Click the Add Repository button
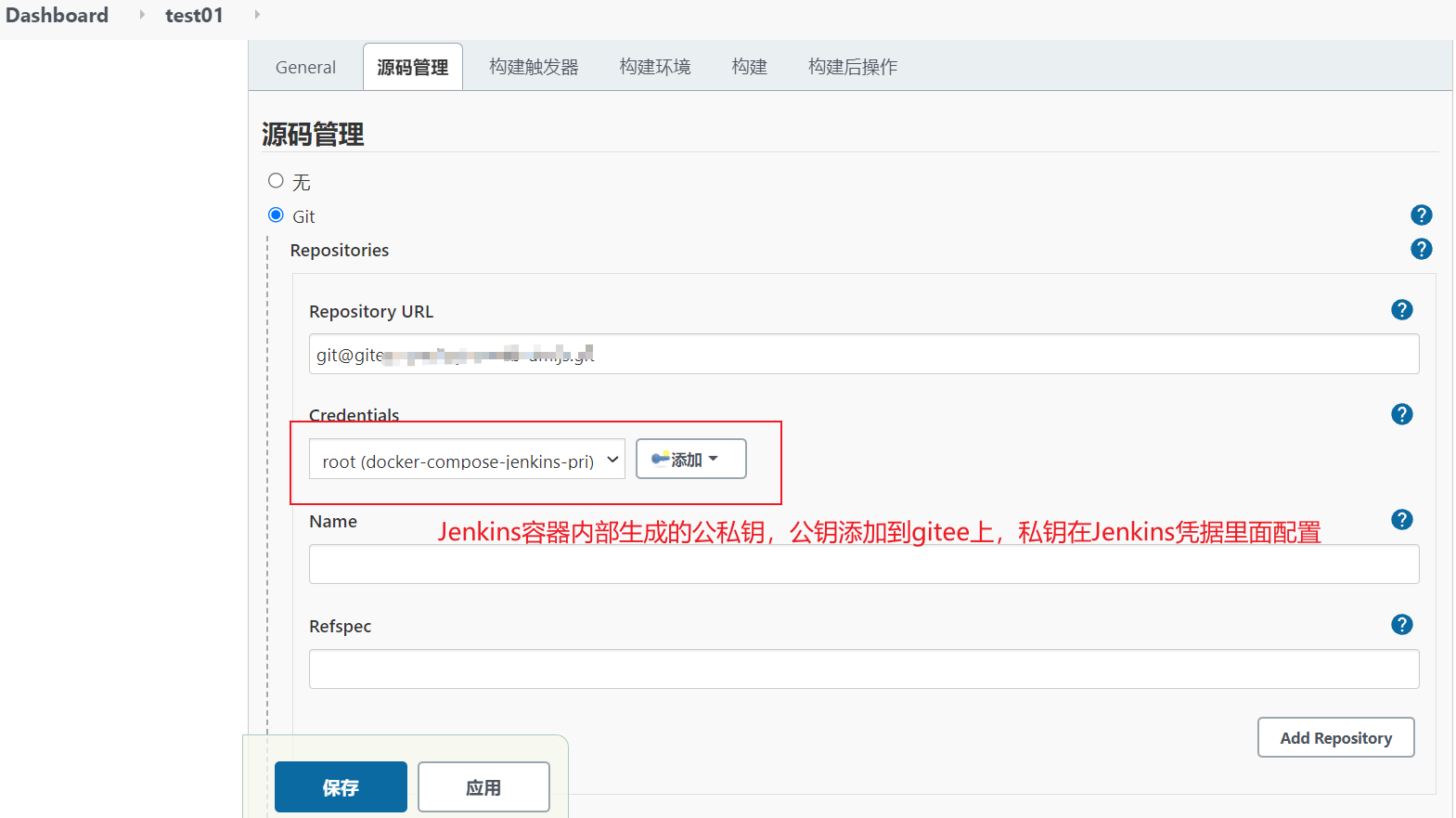The width and height of the screenshot is (1456, 818). point(1335,737)
